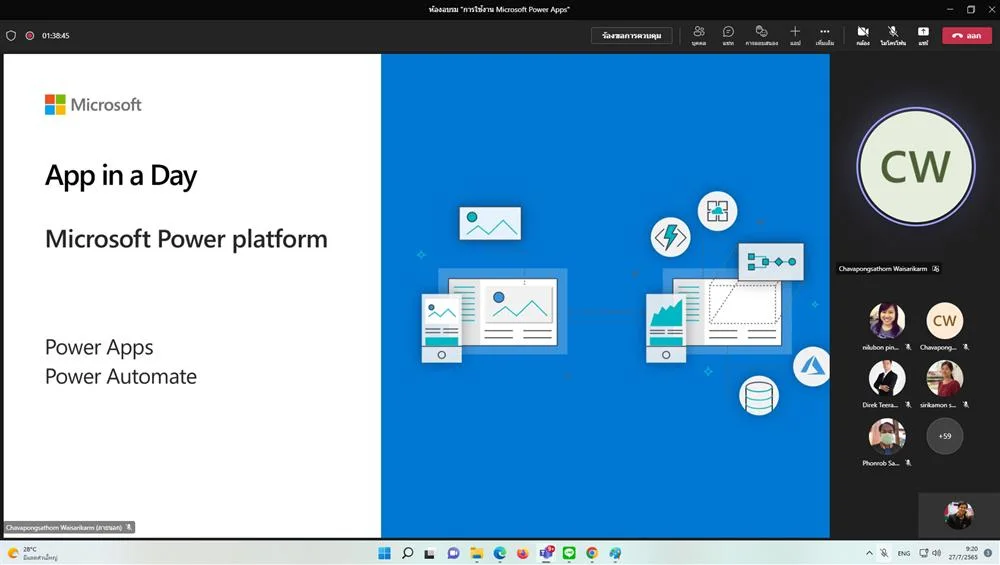Click the Microsoft logo on slide
1000x565 pixels.
coord(93,105)
